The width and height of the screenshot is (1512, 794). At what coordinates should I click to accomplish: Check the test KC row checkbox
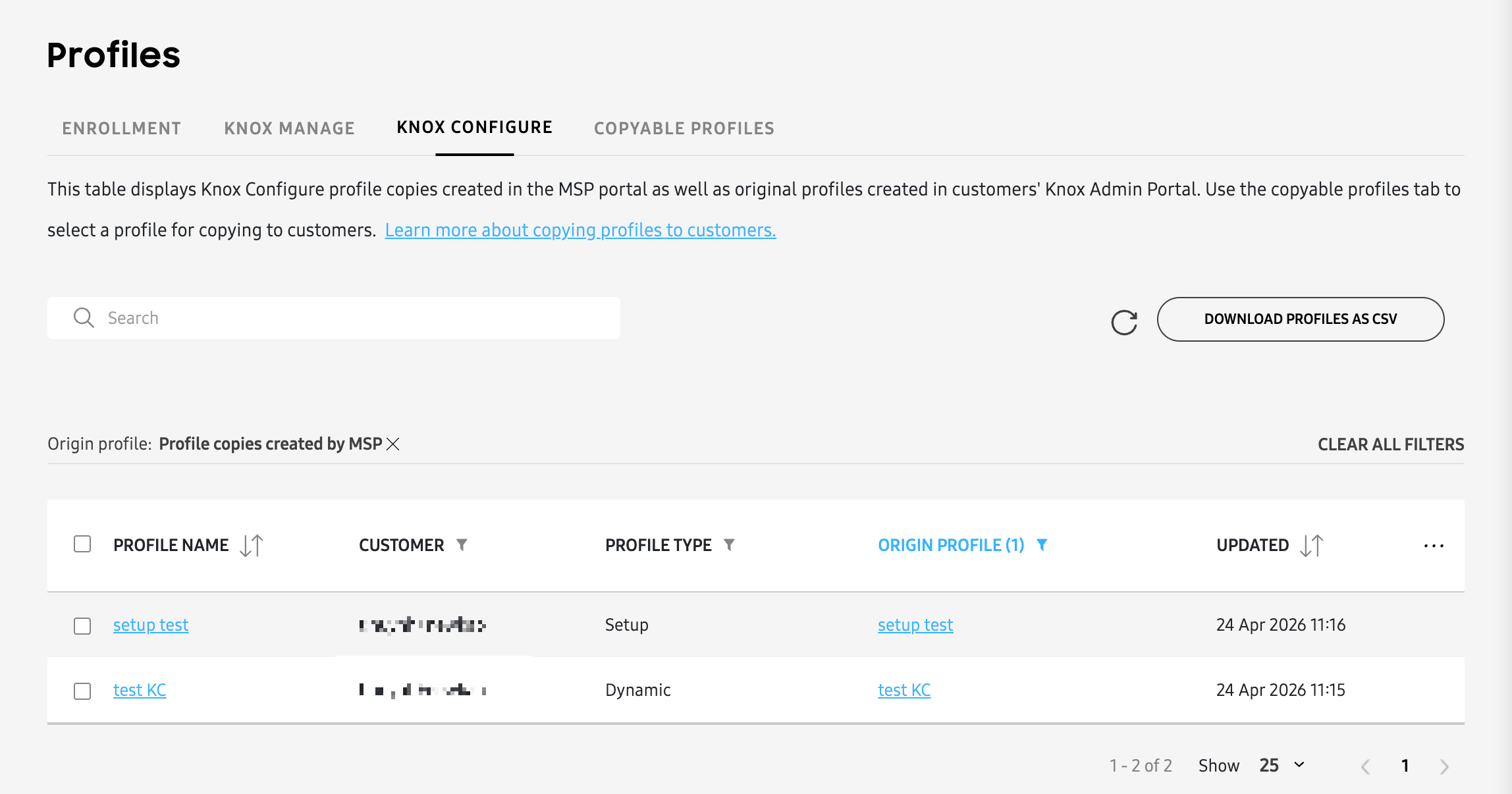tap(82, 691)
